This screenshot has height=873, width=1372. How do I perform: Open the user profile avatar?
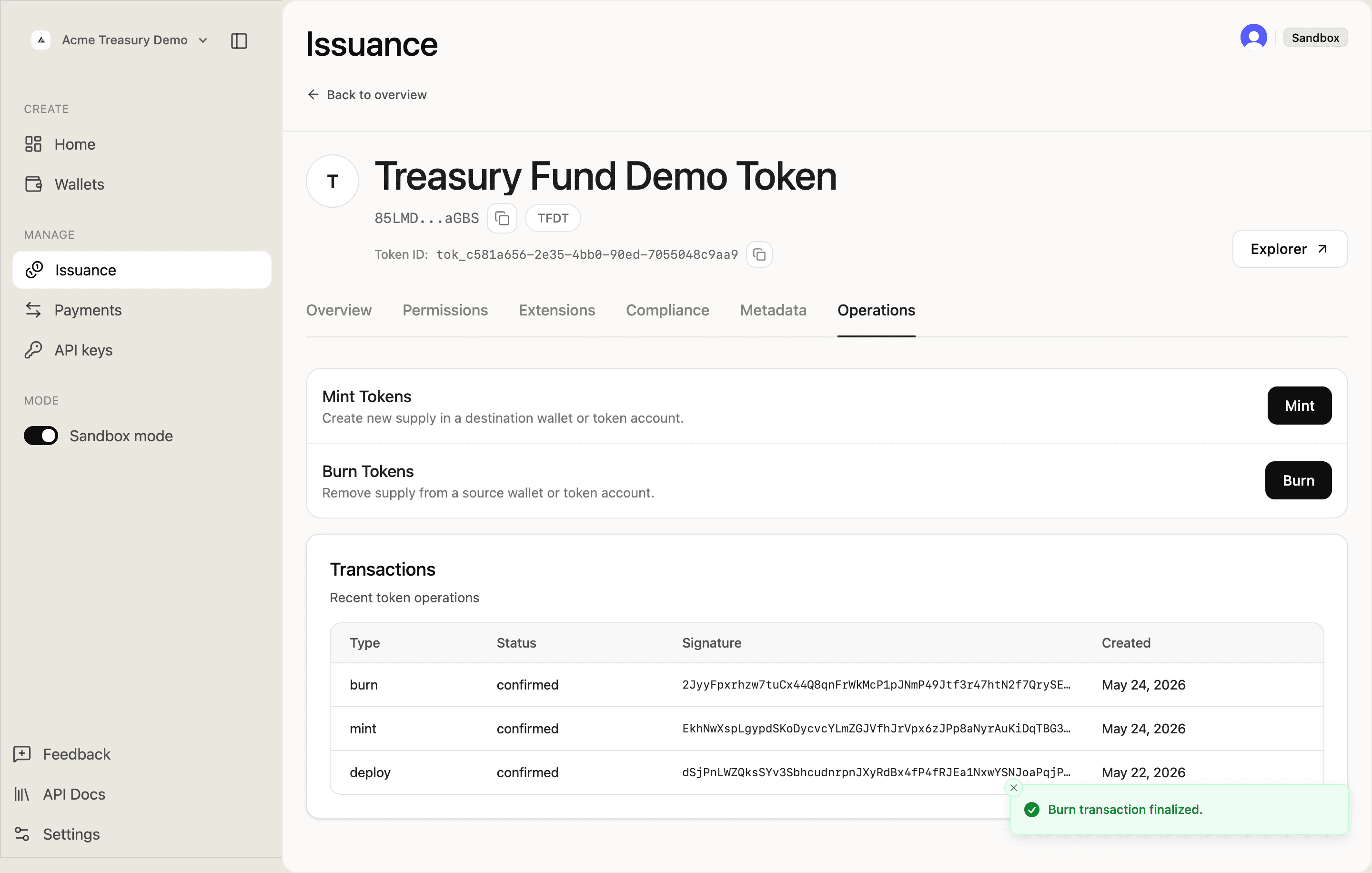[1253, 38]
